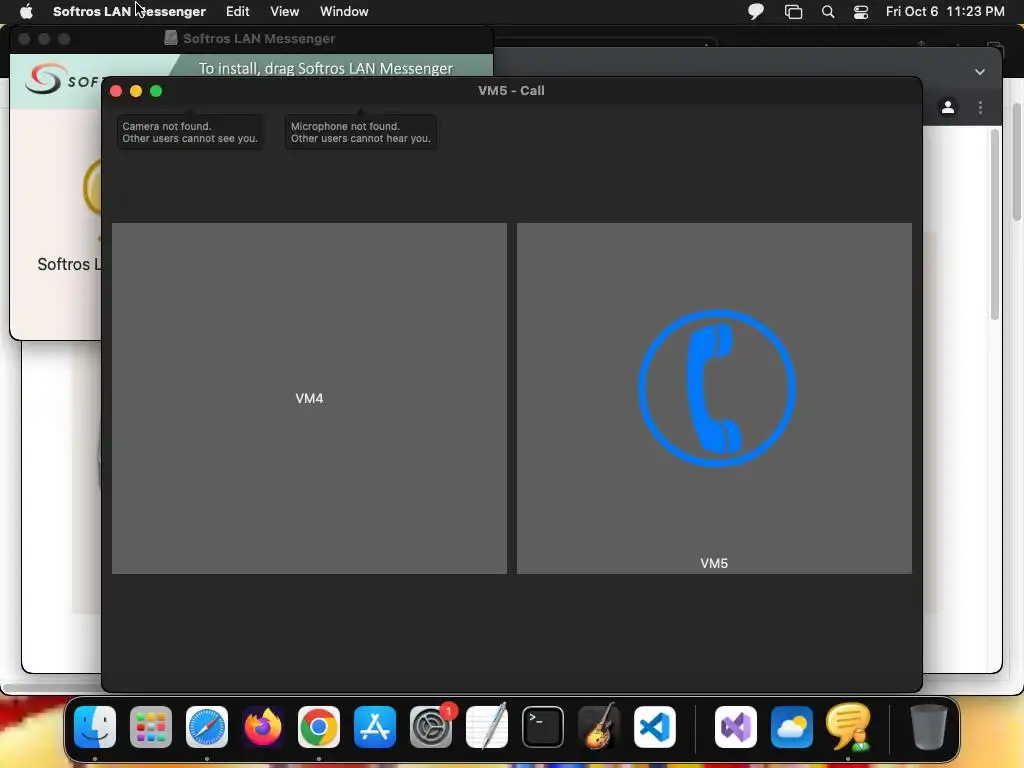Open TextEdit from the Dock
Viewport: 1024px width, 768px height.
[487, 726]
